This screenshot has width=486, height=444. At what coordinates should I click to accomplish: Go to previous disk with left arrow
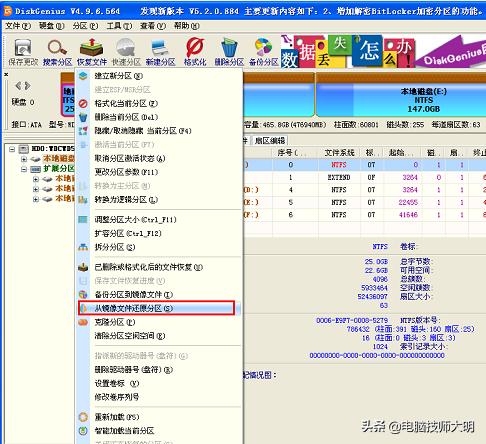point(18,86)
